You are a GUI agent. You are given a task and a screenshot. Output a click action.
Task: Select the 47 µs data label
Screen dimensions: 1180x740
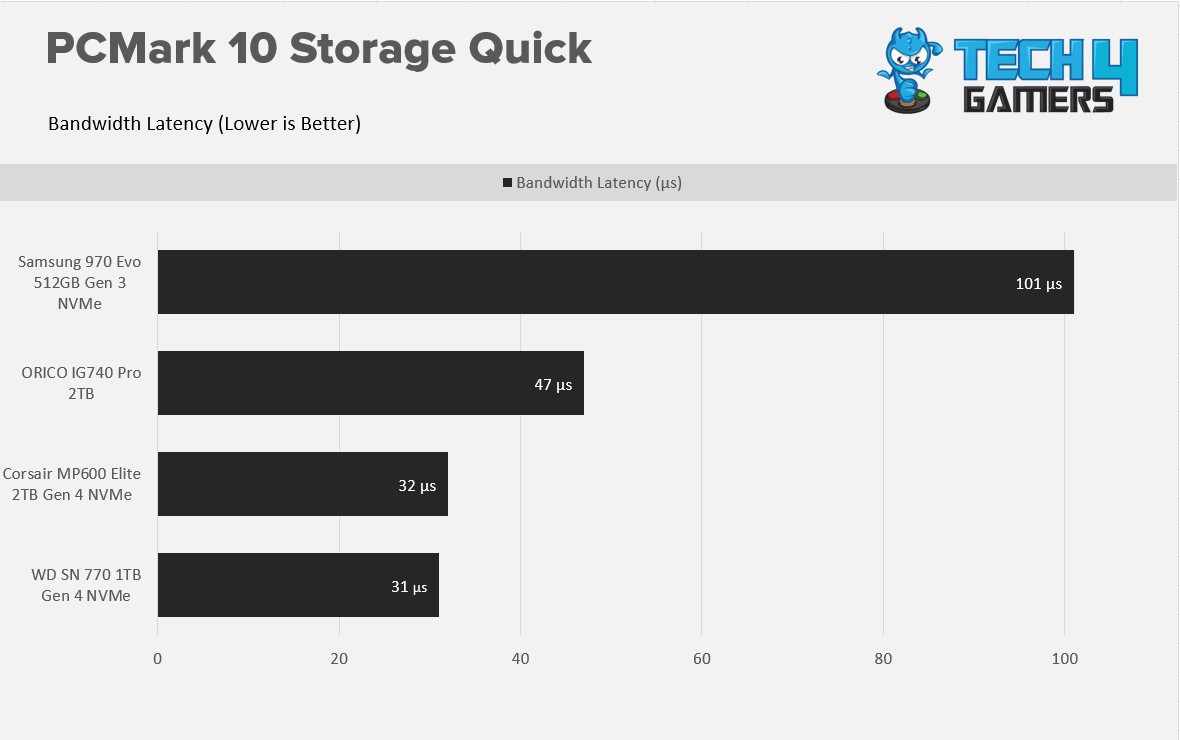[x=553, y=385]
